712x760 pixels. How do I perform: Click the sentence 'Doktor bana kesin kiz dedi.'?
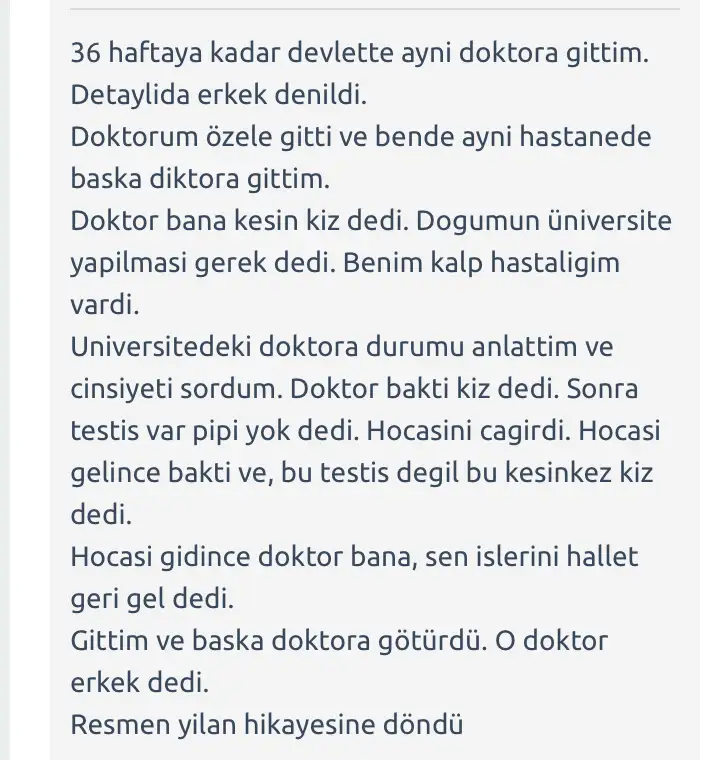[x=239, y=221]
